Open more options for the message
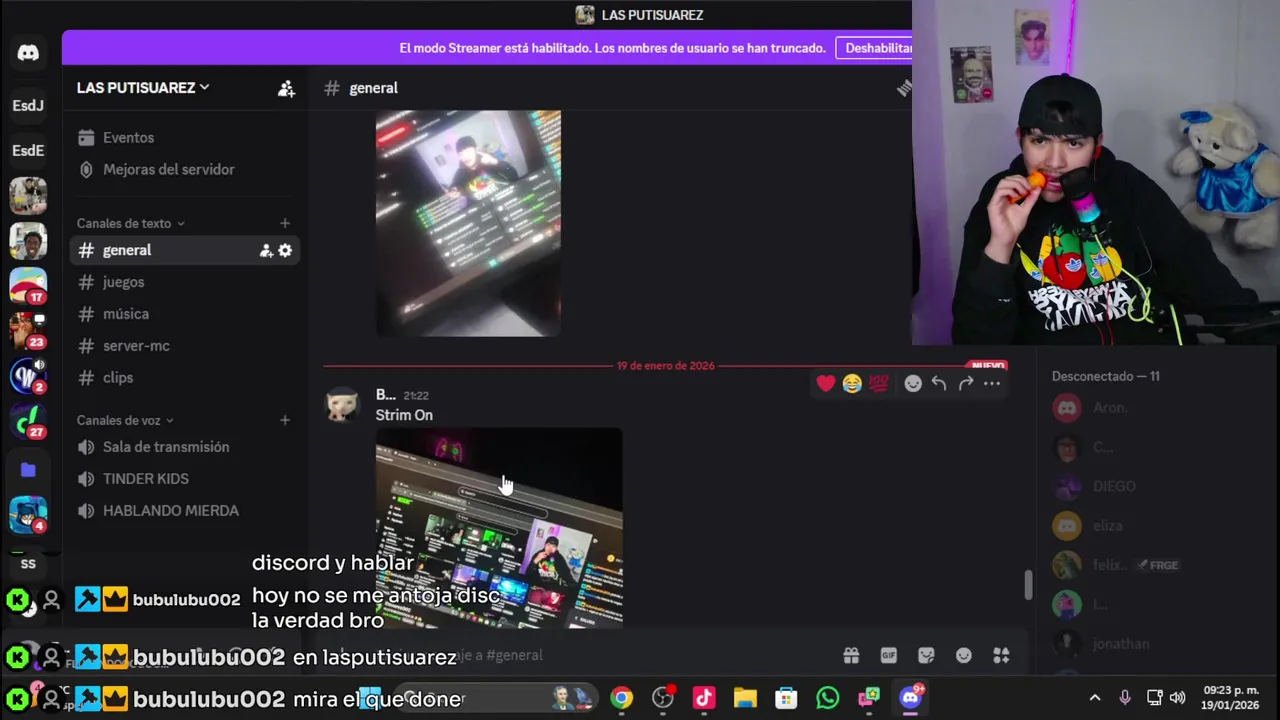The image size is (1280, 720). tap(992, 383)
